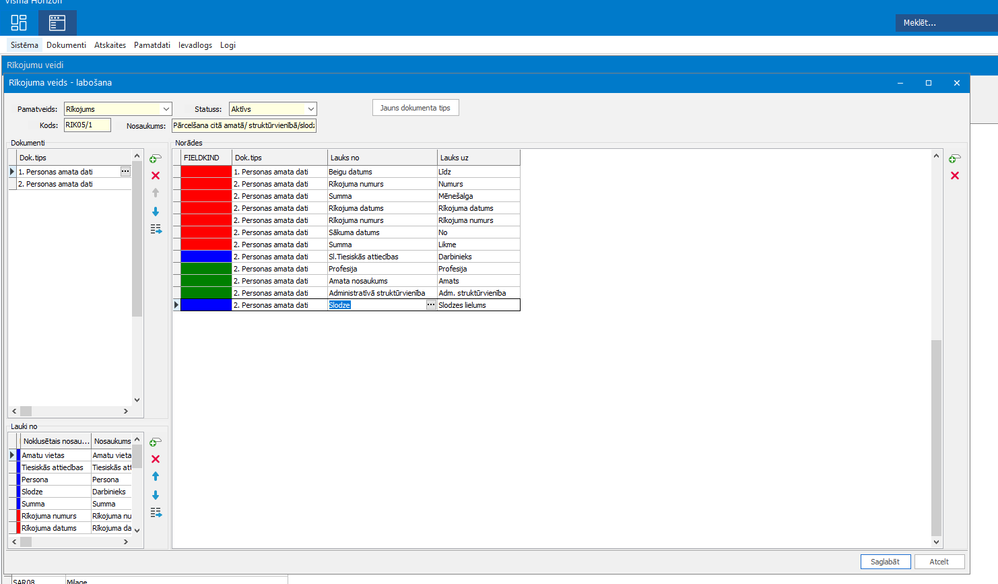
Task: Click Amata nosaukums cell
Action: point(382,281)
